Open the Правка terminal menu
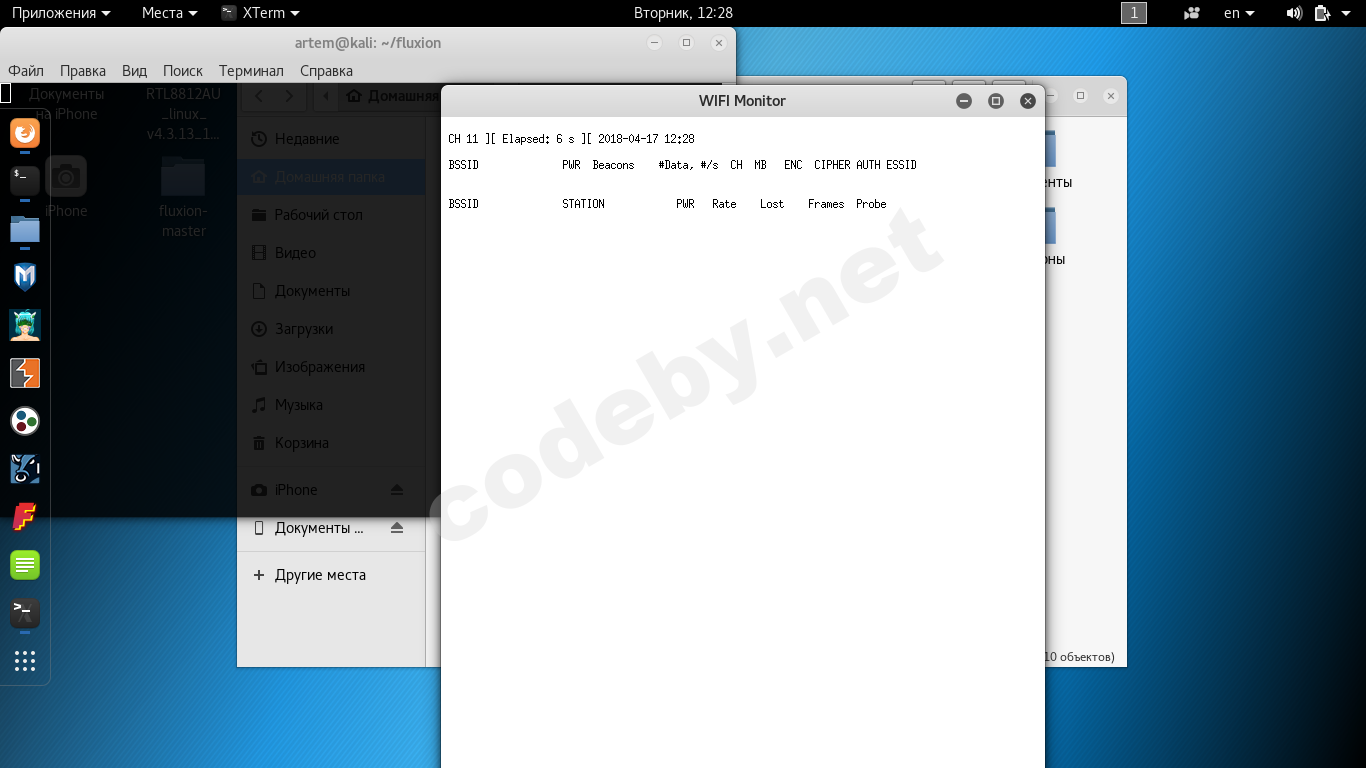 tap(83, 71)
